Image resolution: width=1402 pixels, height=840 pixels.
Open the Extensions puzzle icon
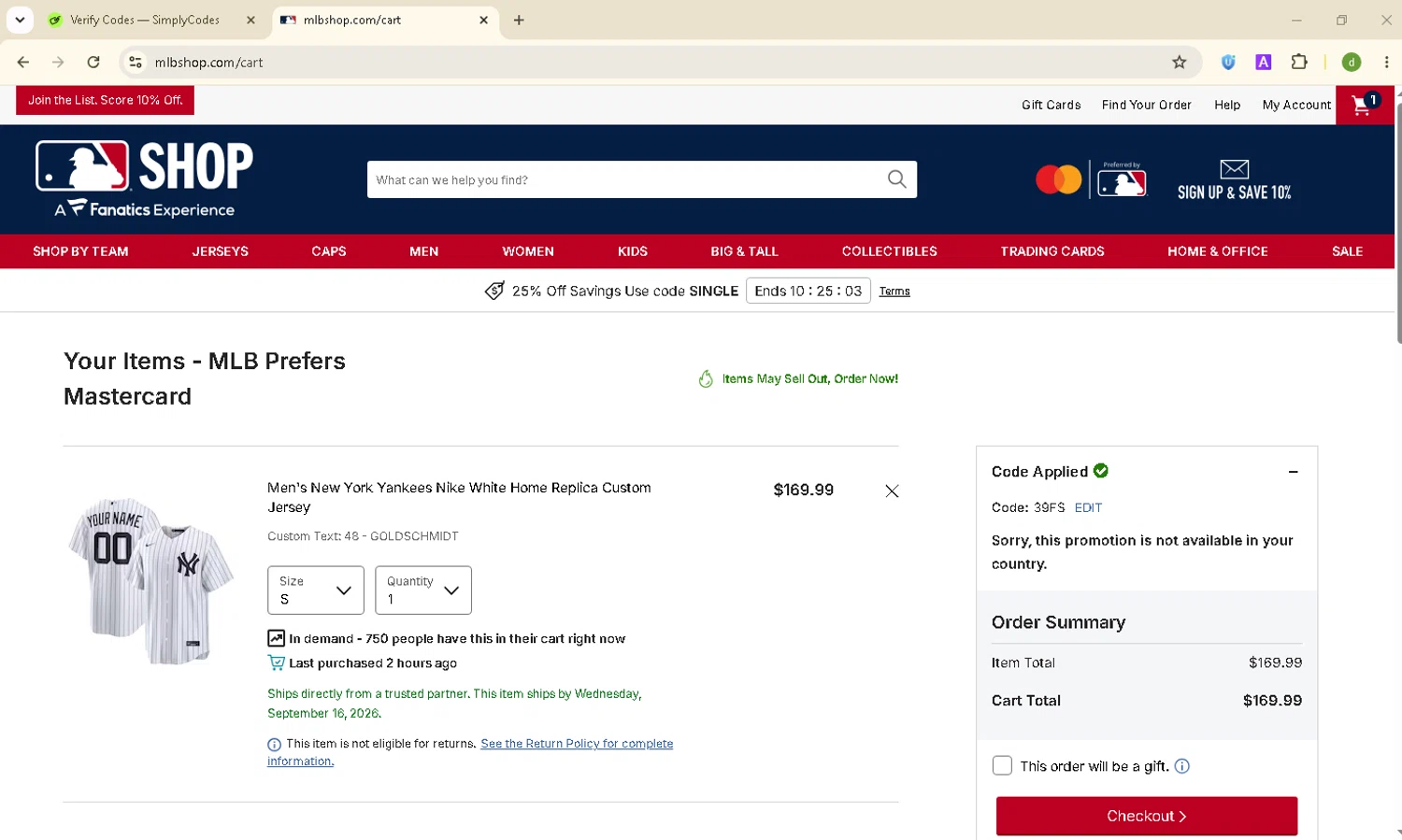coord(1299,63)
